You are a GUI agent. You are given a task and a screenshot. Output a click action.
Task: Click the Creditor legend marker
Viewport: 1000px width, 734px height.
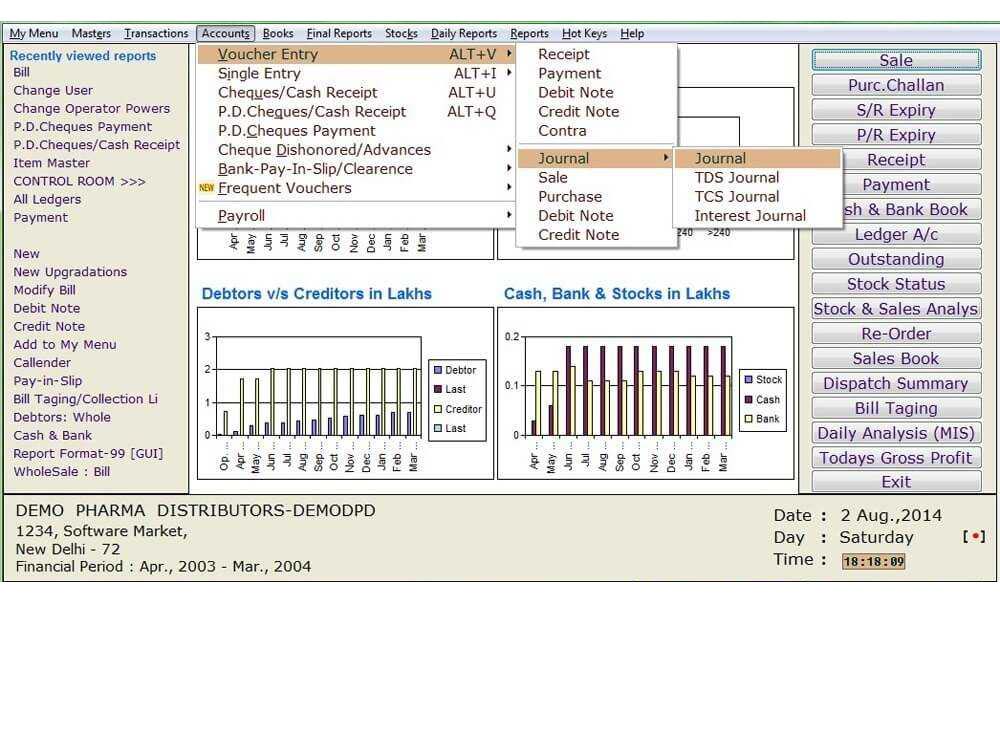pyautogui.click(x=438, y=409)
